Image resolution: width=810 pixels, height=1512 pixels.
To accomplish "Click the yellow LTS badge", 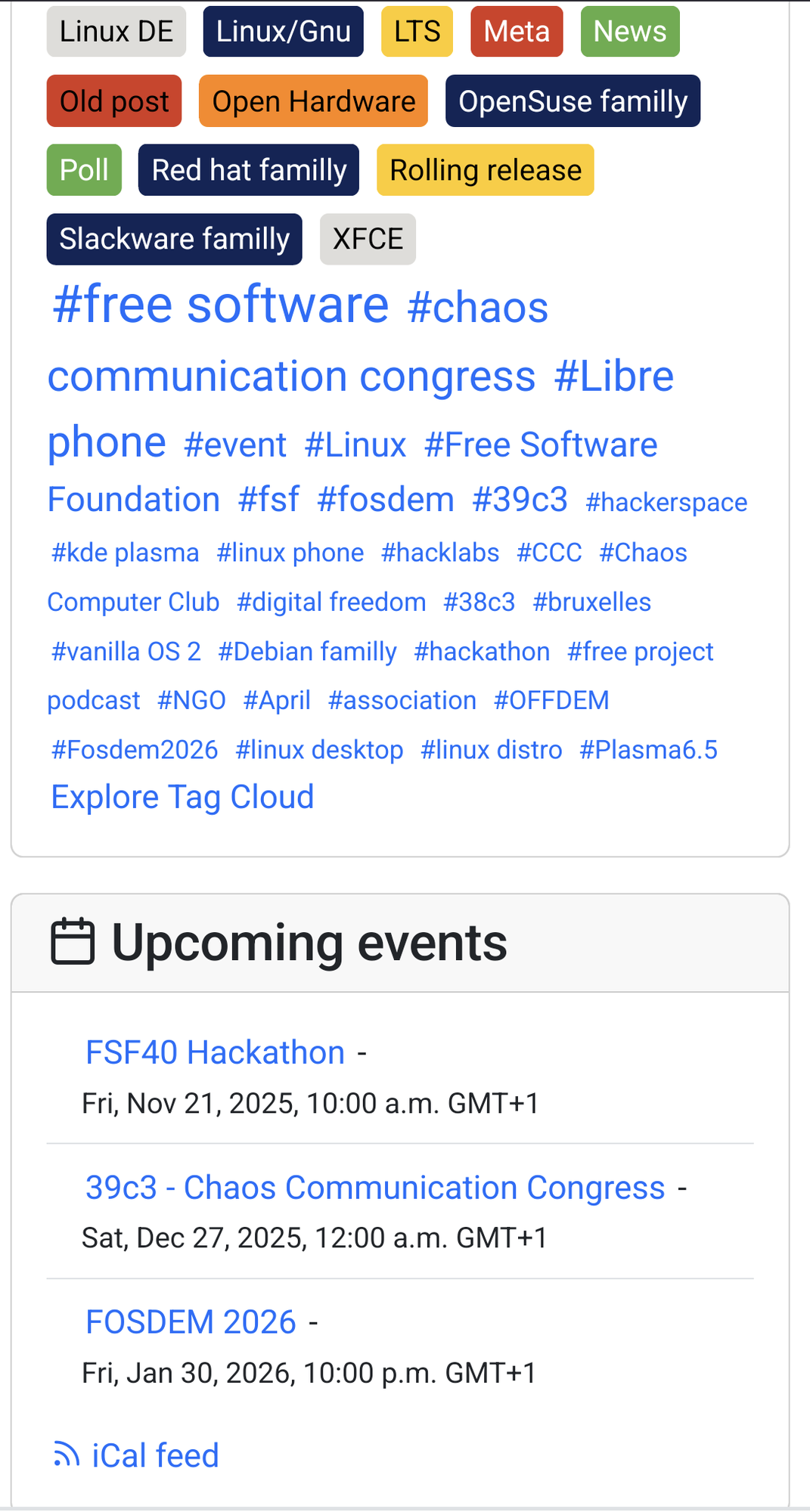I will pyautogui.click(x=417, y=32).
